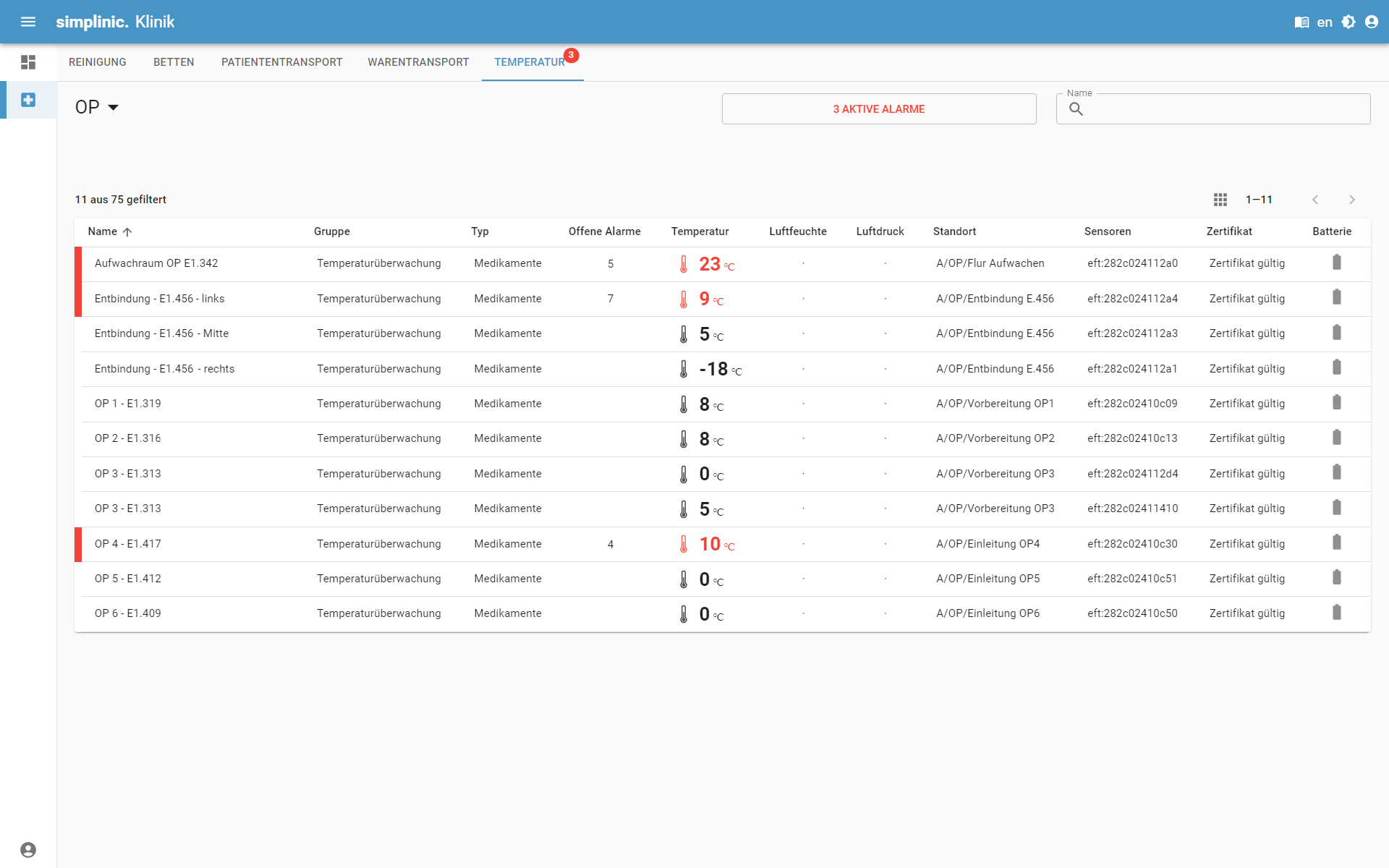Click battery icon of OP 4 - E1.417
The height and width of the screenshot is (868, 1389).
(1337, 542)
